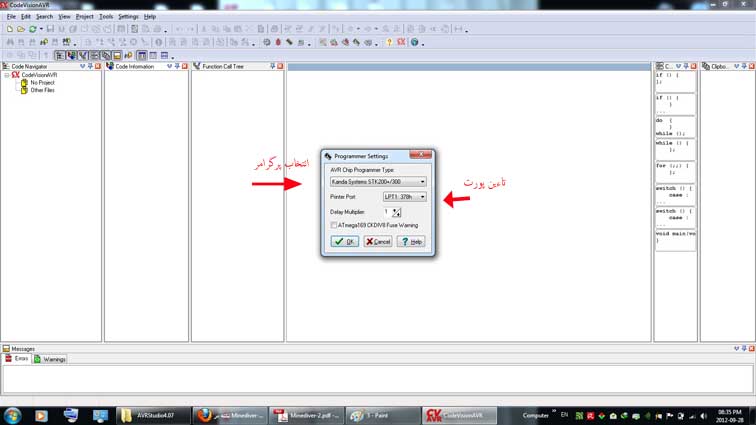Open the media player taskbar icon

click(41, 415)
